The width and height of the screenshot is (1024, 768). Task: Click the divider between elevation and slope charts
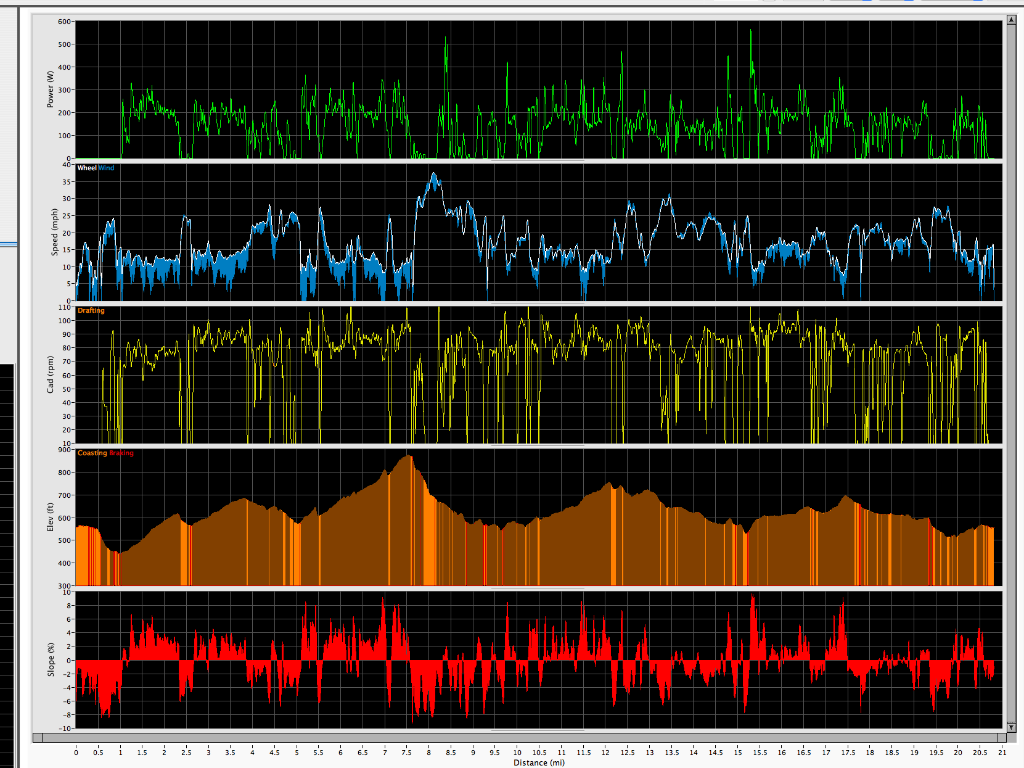coord(540,589)
